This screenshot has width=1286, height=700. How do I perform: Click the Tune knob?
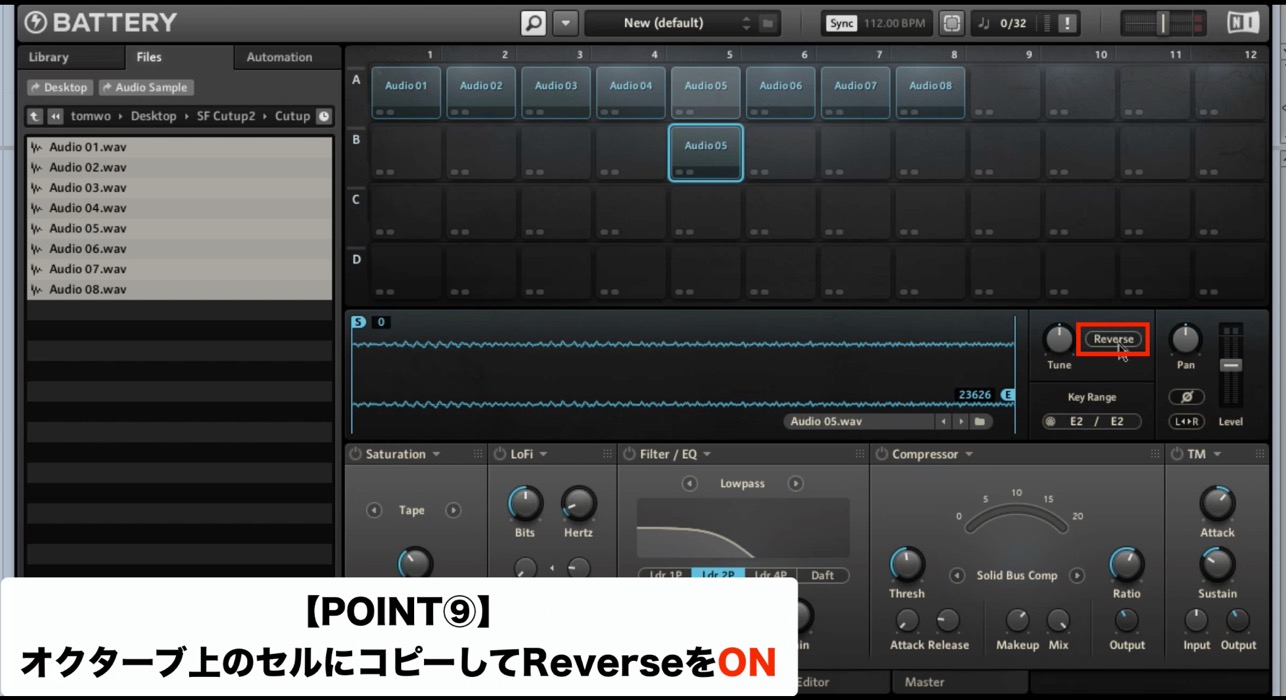pyautogui.click(x=1058, y=339)
